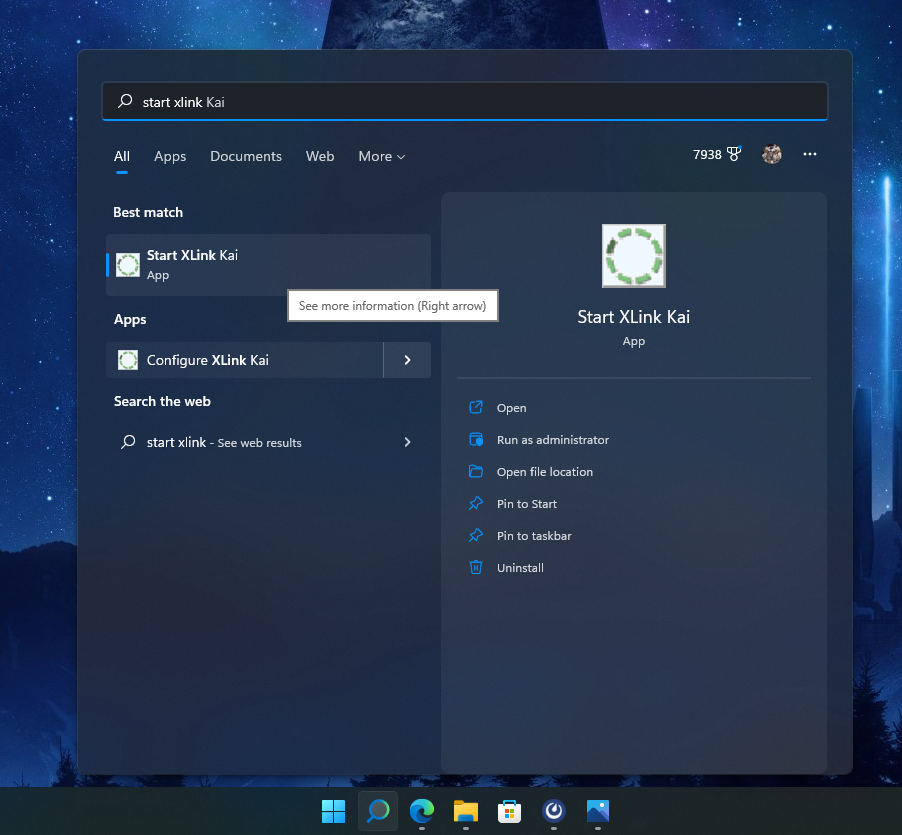Click Uninstall for Start XLink Kai
The height and width of the screenshot is (835, 902).
click(520, 568)
